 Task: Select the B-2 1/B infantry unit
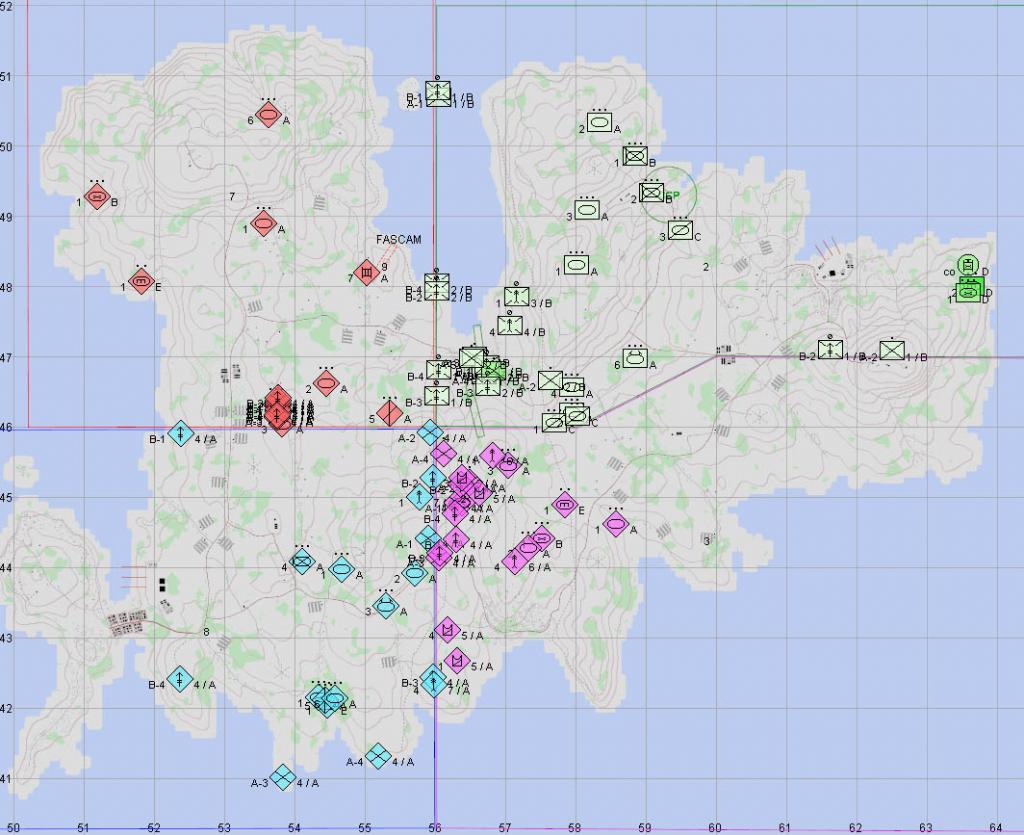(x=830, y=350)
